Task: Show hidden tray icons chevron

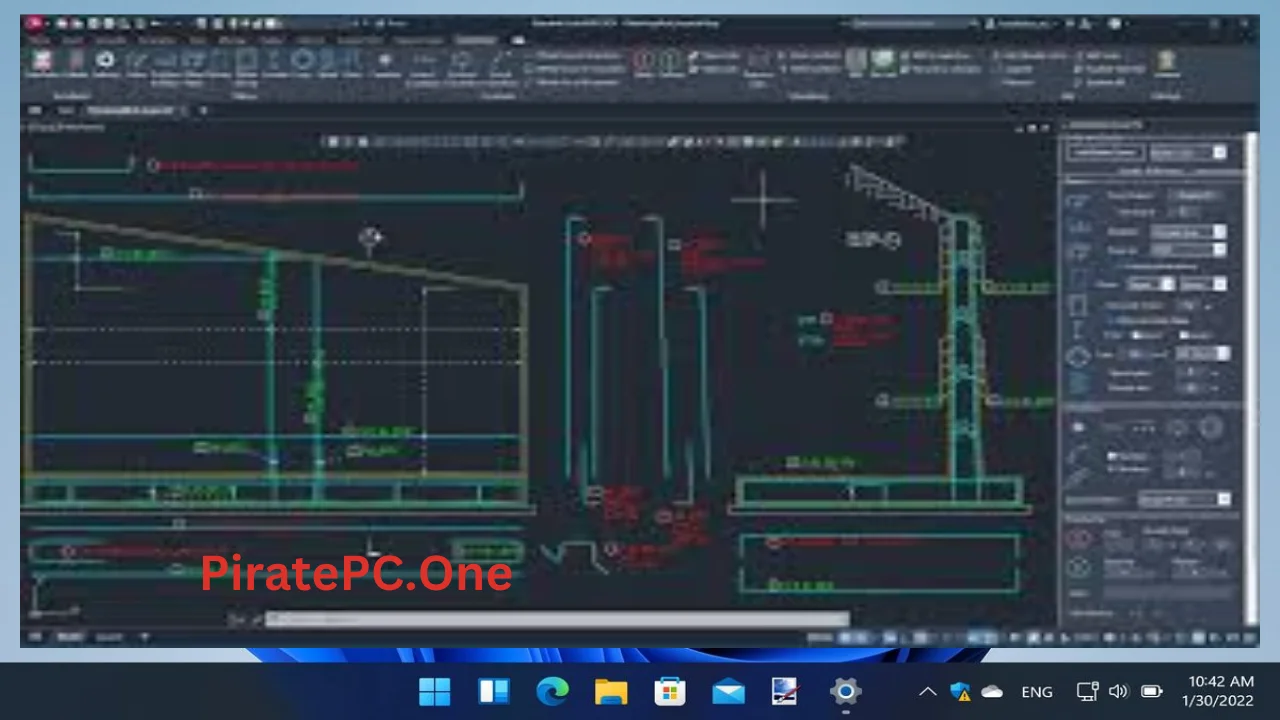Action: 928,691
